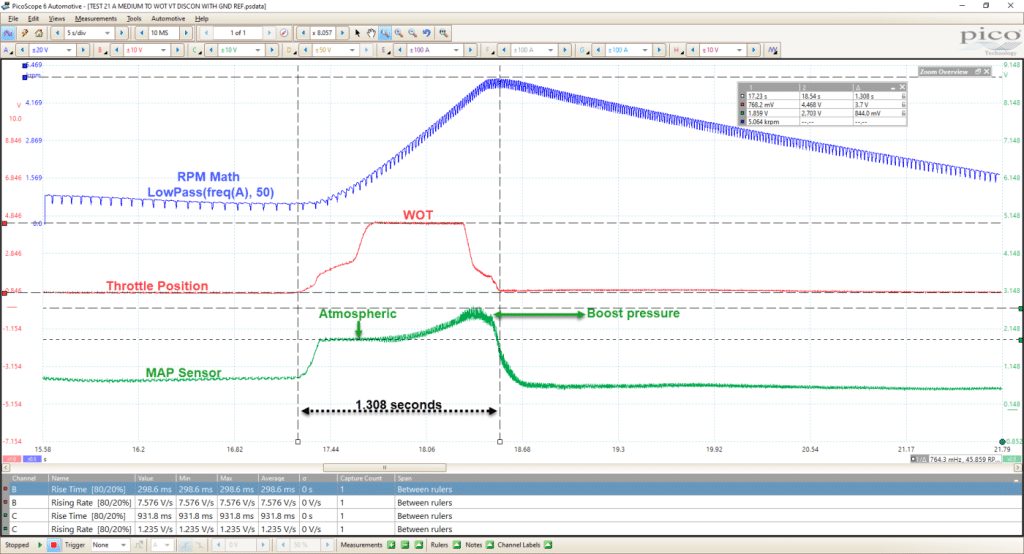Zoom to full view
Image resolution: width=1024 pixels, height=554 pixels.
pyautogui.click(x=443, y=33)
